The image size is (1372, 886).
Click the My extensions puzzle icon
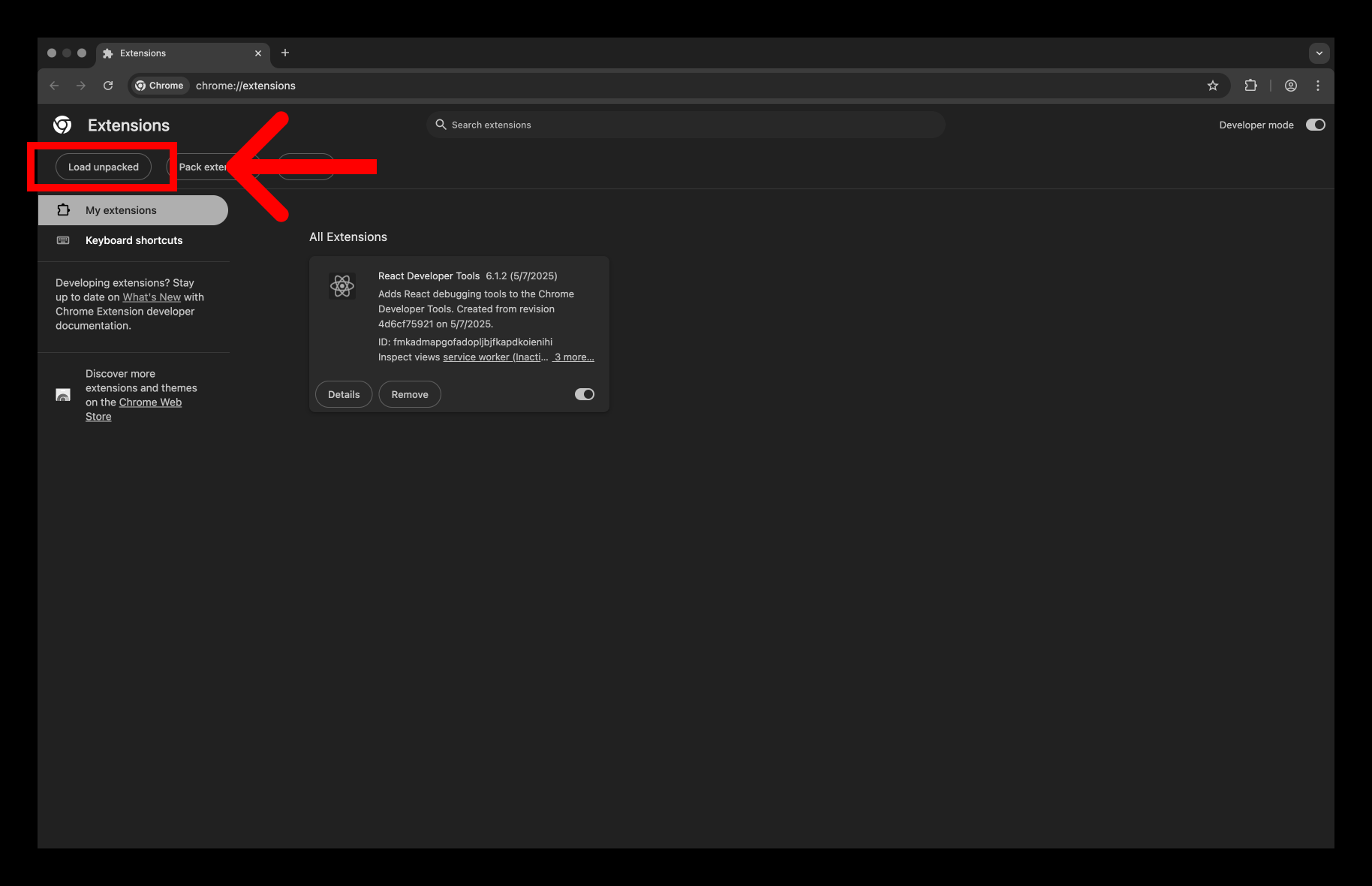pos(64,210)
